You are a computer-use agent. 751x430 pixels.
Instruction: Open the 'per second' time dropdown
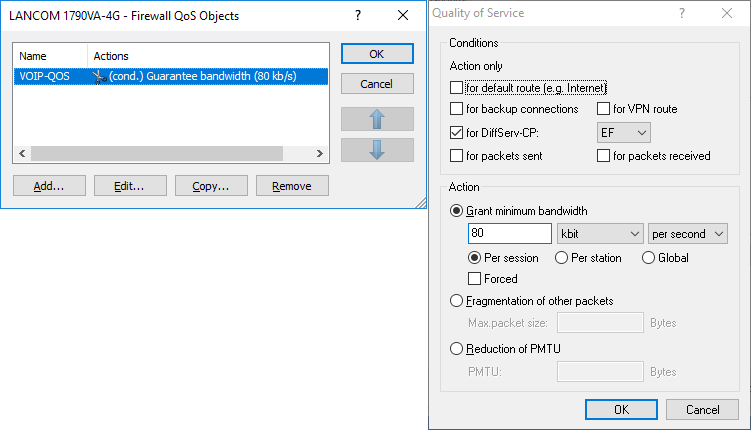coord(688,234)
